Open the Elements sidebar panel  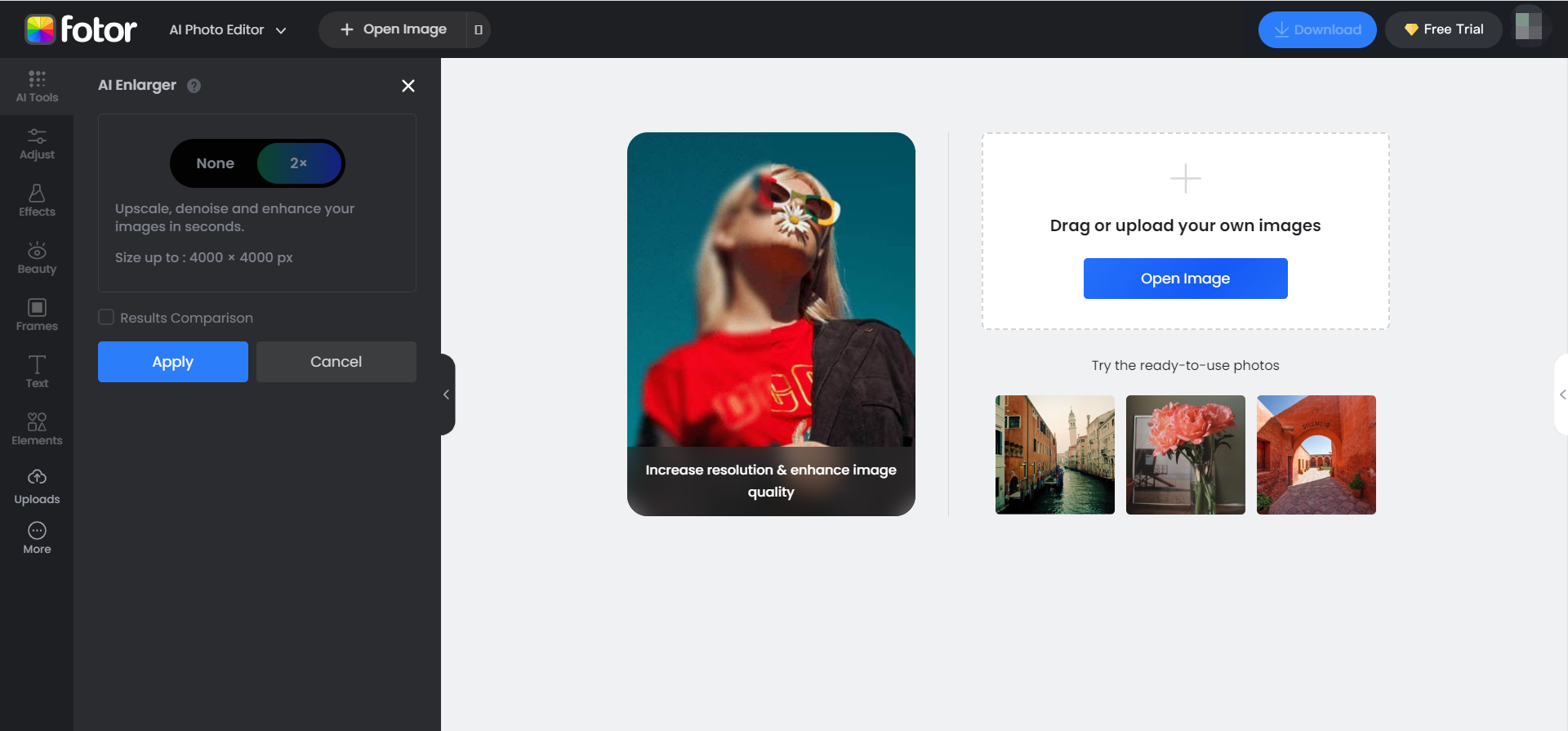(x=37, y=430)
